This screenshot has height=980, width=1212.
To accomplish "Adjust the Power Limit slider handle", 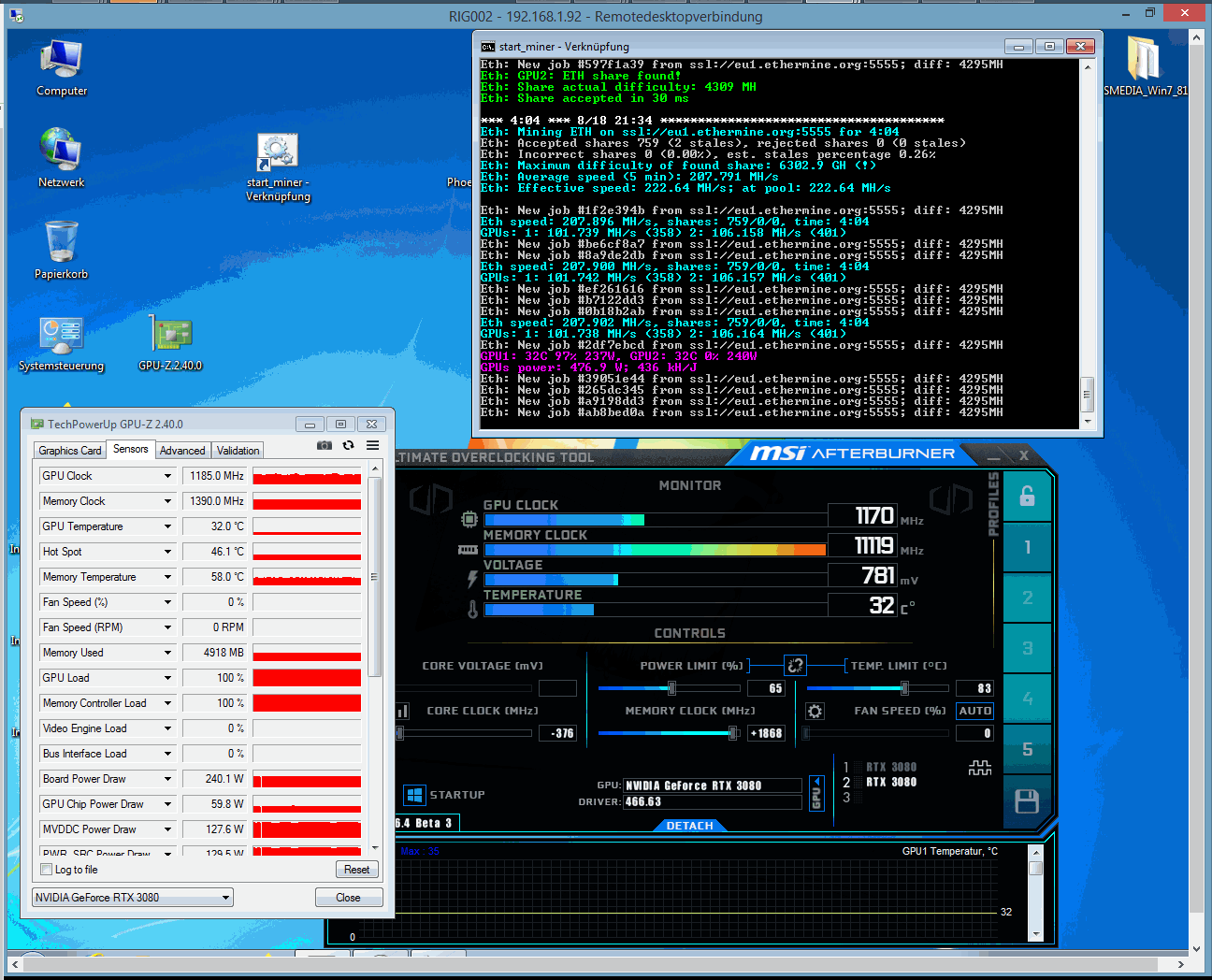I will coord(671,688).
